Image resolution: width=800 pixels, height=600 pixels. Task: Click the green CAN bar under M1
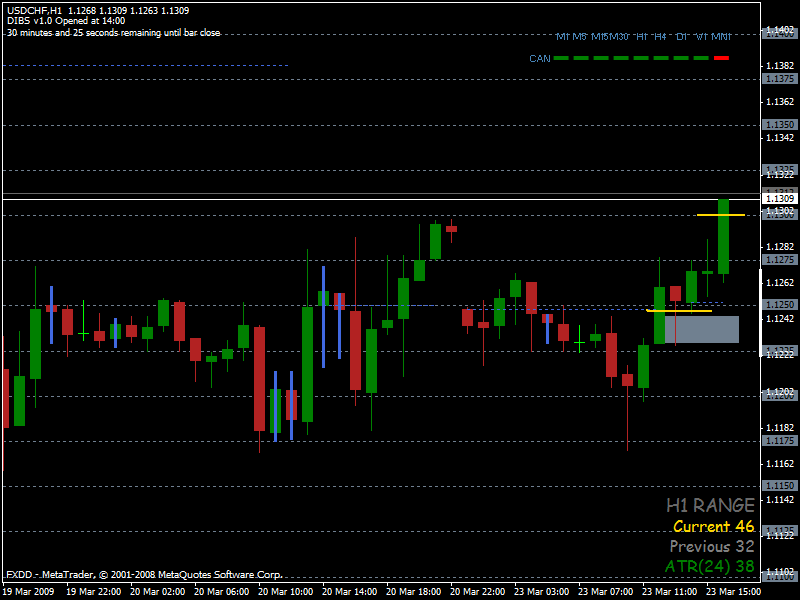561,58
